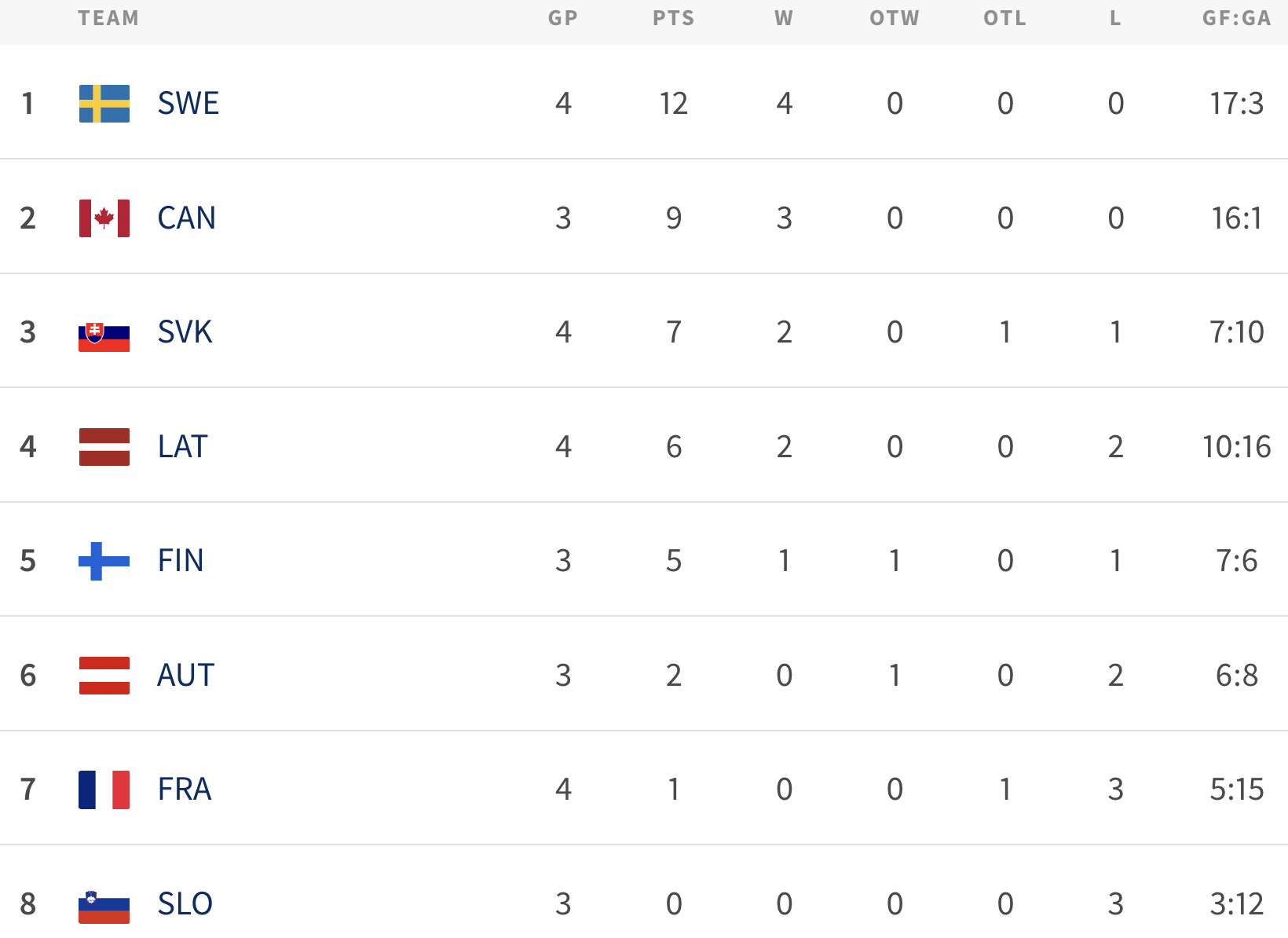Click the Canada flag icon

104,218
